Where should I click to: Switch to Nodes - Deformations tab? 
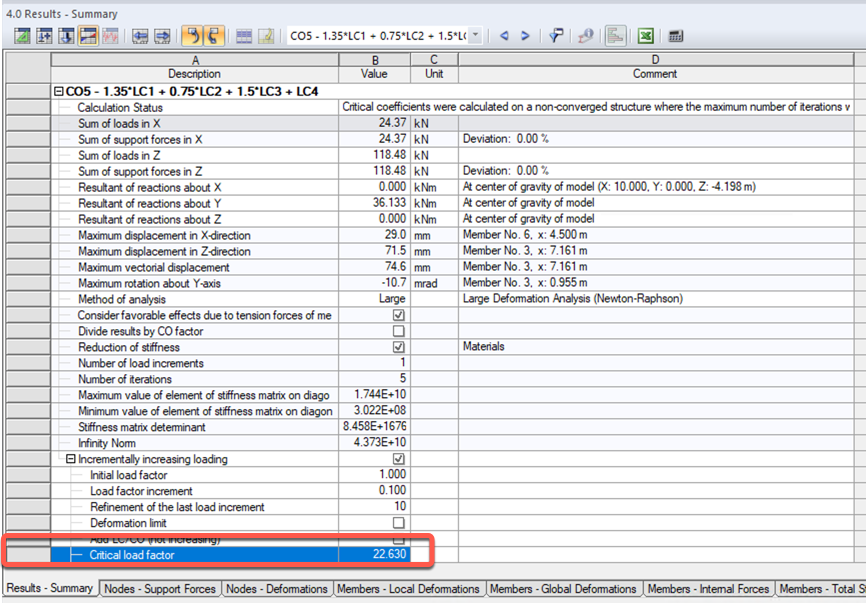point(277,589)
